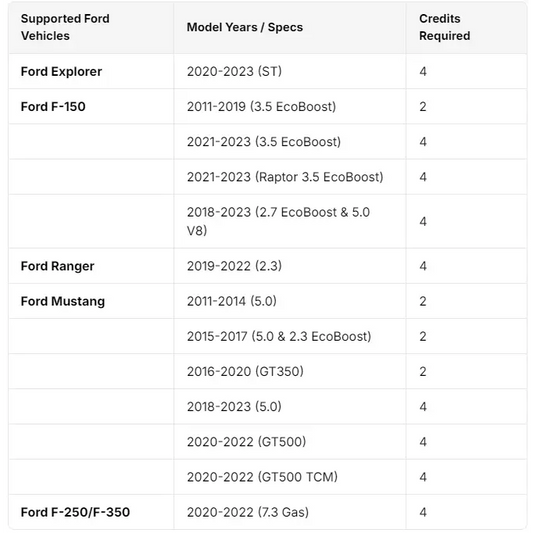Select the Model Years / Specs header

[x=244, y=27]
